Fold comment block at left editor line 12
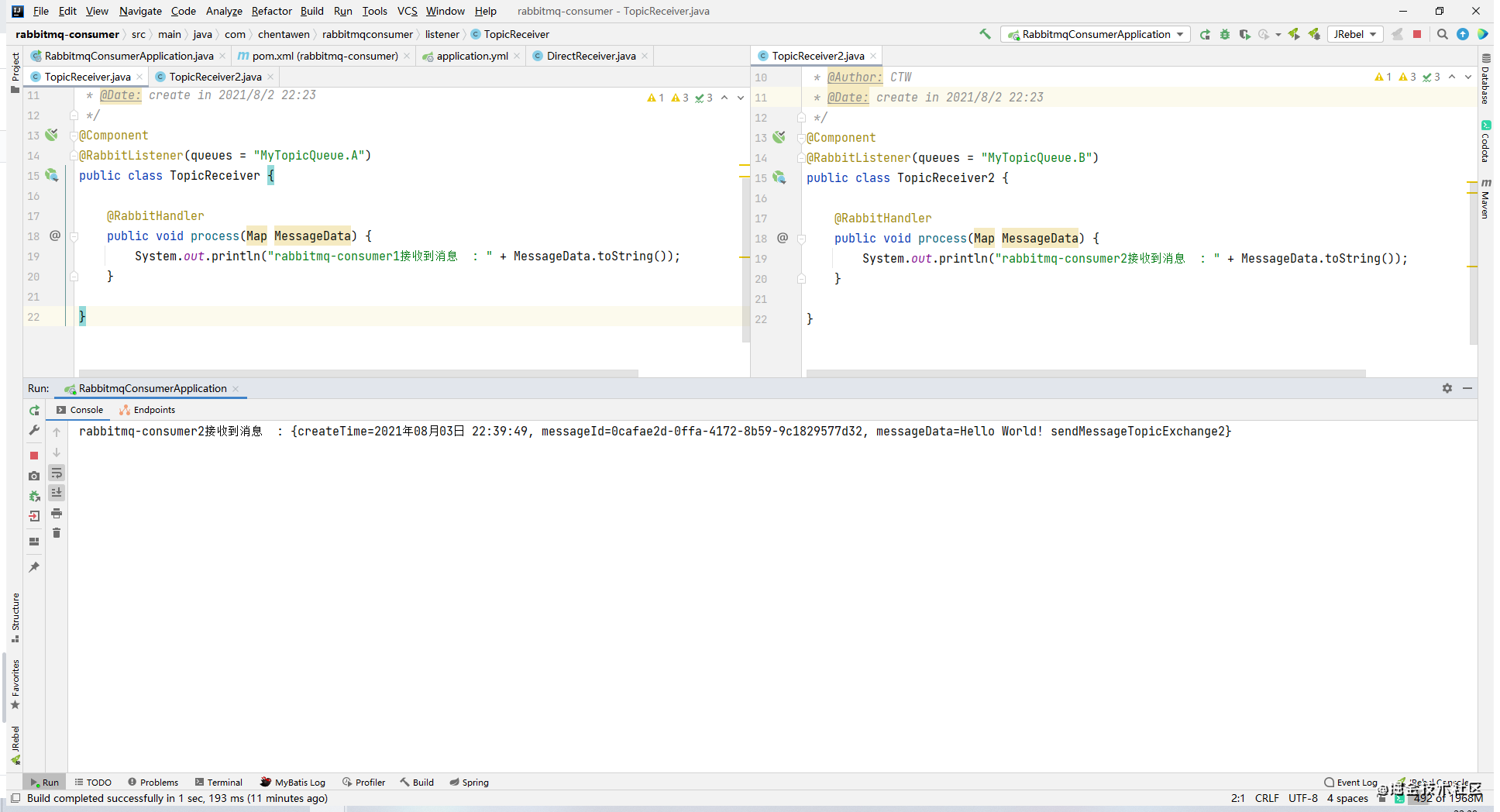1500x812 pixels. 74,115
